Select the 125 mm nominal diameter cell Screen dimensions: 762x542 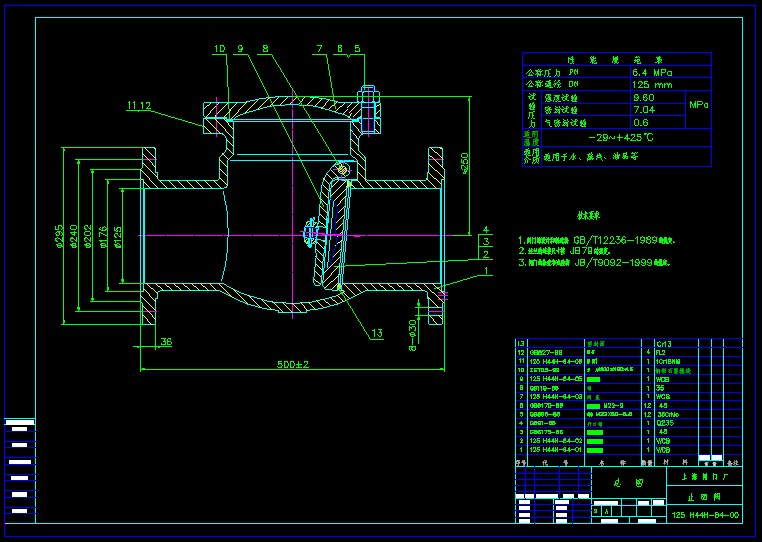tap(651, 86)
